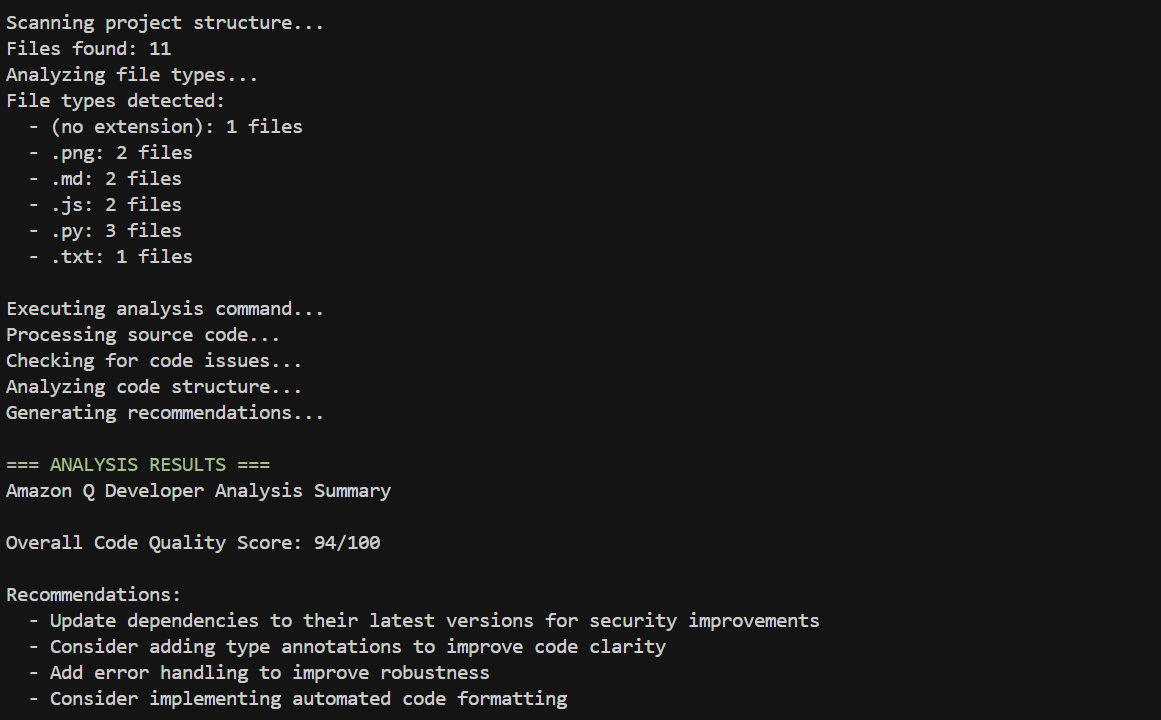Select the '.txt: 1 files' entry
The image size is (1161, 720).
tap(121, 256)
